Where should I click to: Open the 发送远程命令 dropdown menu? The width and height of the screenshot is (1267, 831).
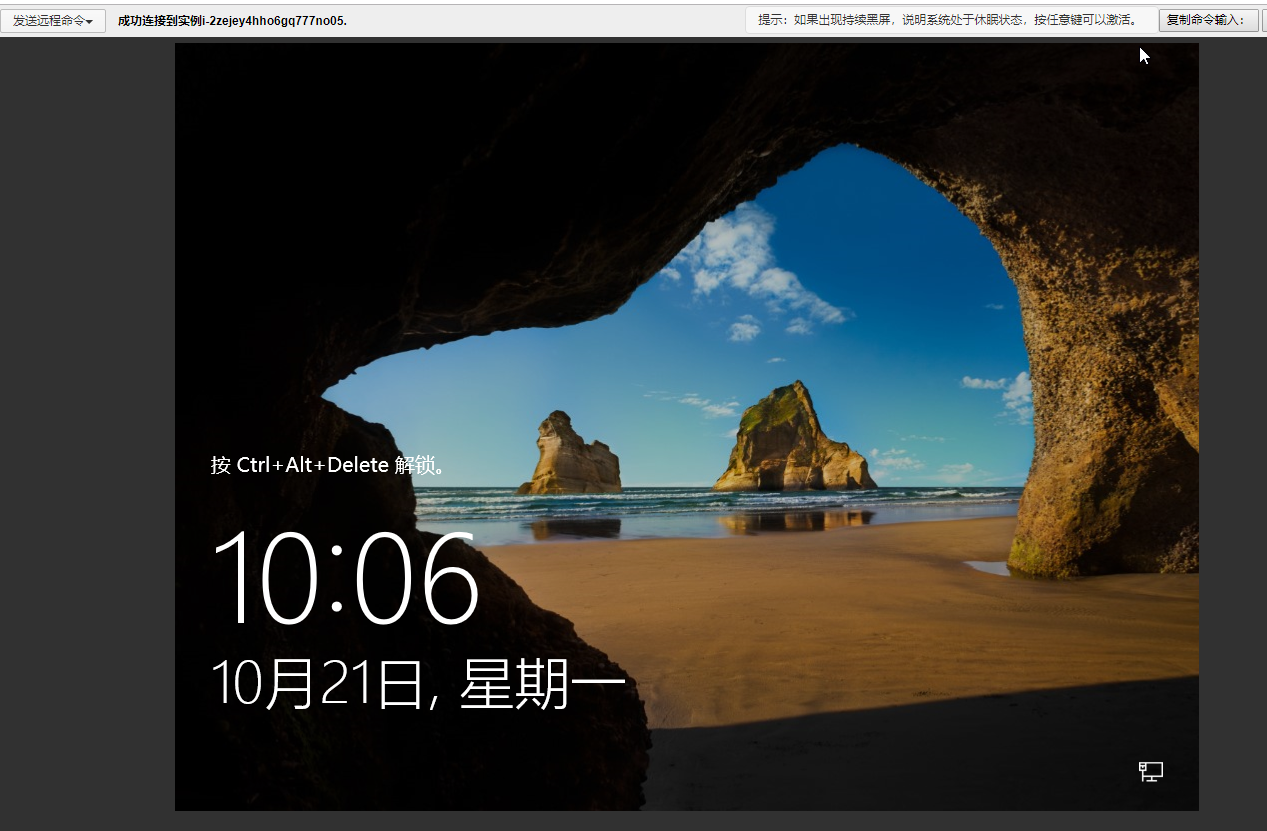(53, 21)
